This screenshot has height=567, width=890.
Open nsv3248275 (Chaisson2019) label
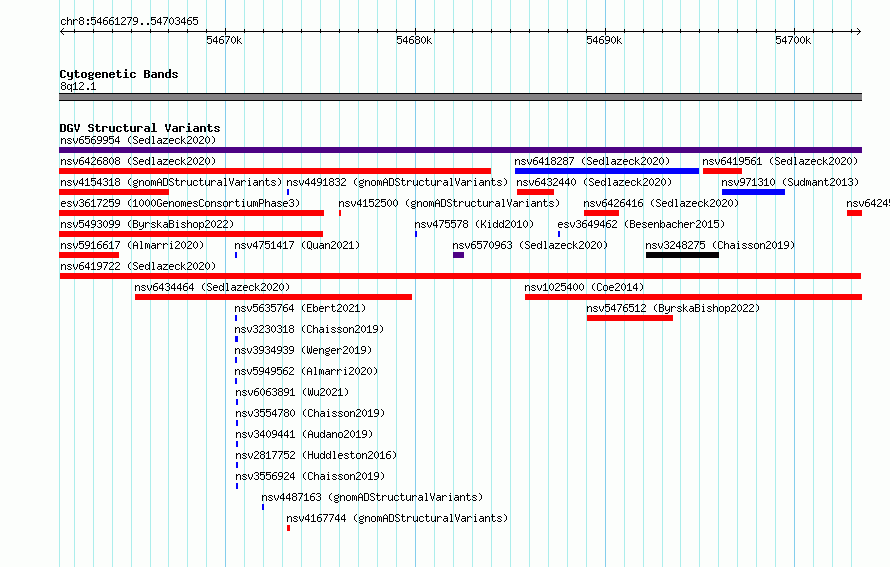click(x=720, y=245)
